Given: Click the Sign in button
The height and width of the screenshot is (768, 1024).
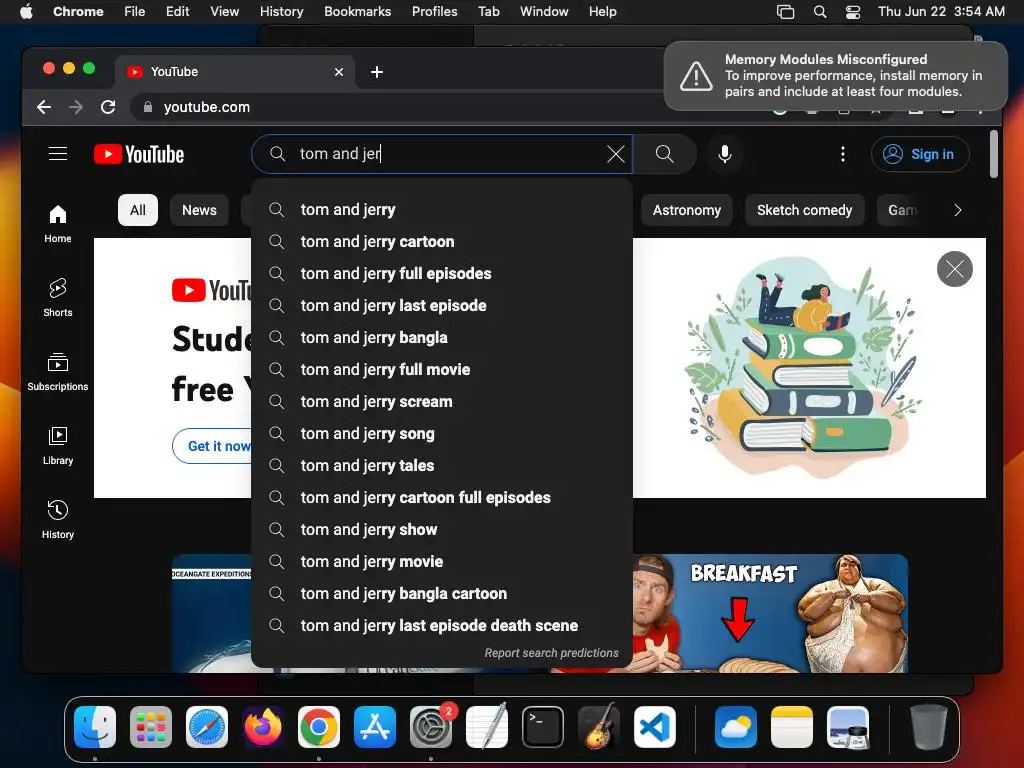Looking at the screenshot, I should pos(920,154).
